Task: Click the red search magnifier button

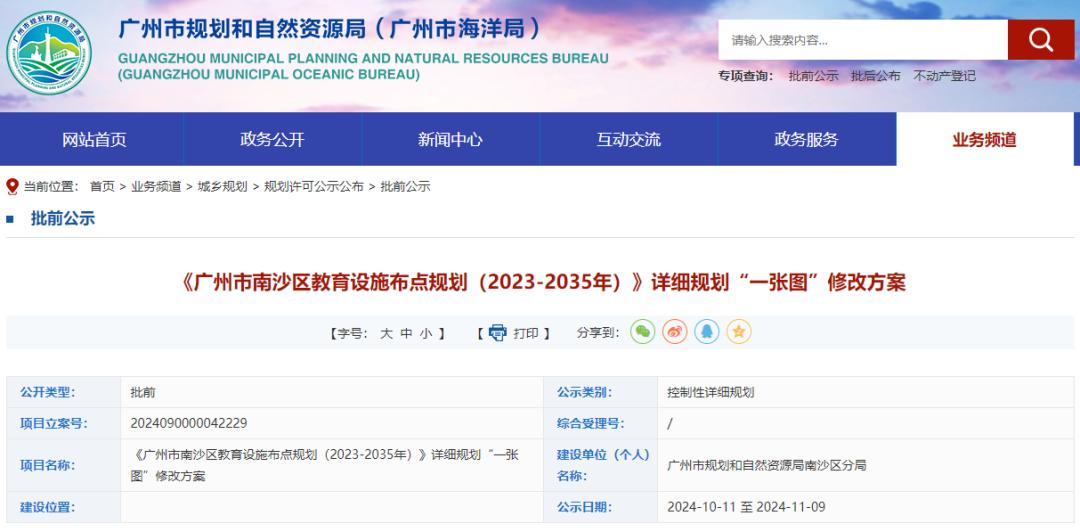Action: point(1040,40)
